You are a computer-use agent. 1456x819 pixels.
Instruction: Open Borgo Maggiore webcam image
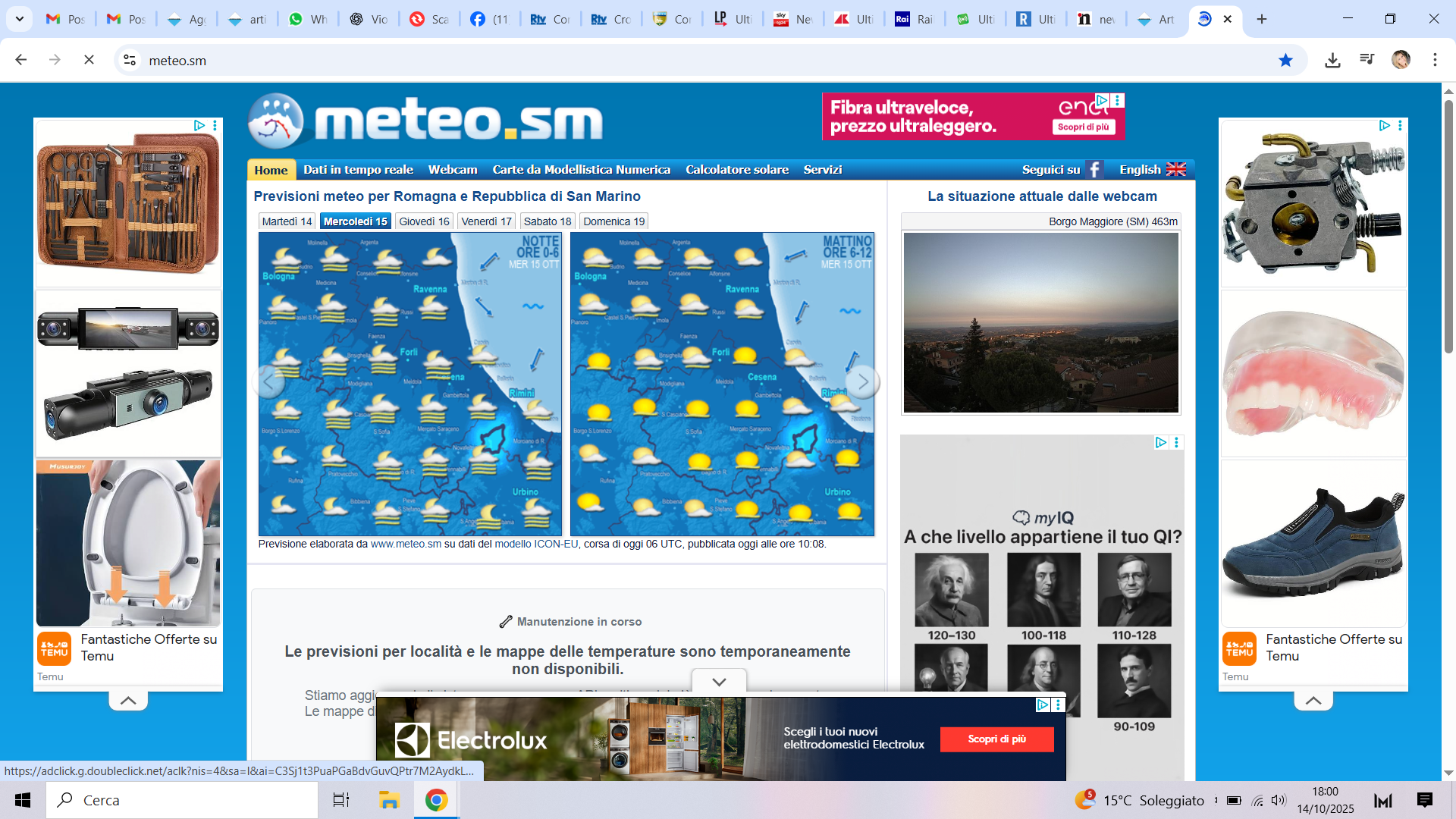pyautogui.click(x=1040, y=322)
